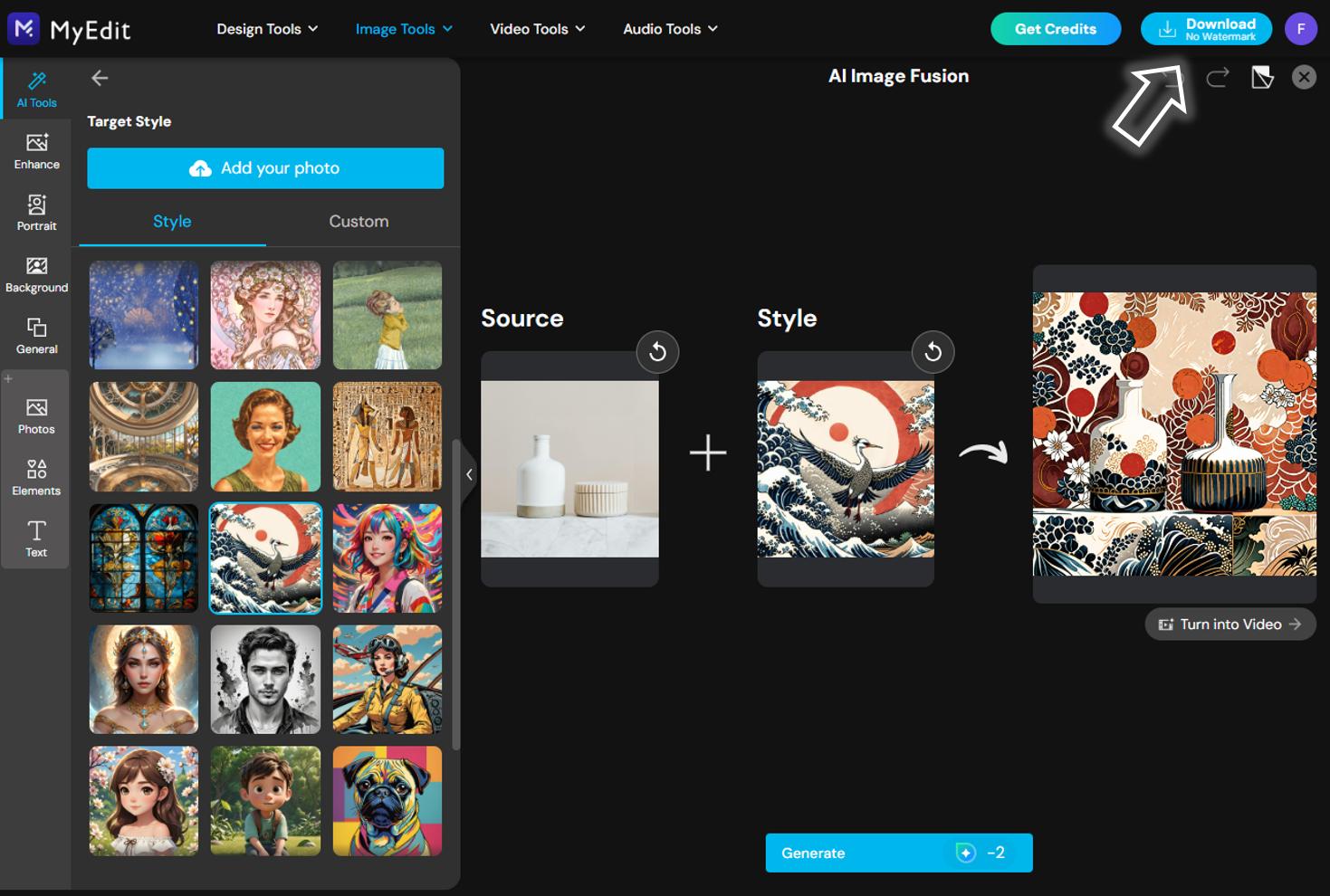Click Turn into Video

click(1230, 624)
